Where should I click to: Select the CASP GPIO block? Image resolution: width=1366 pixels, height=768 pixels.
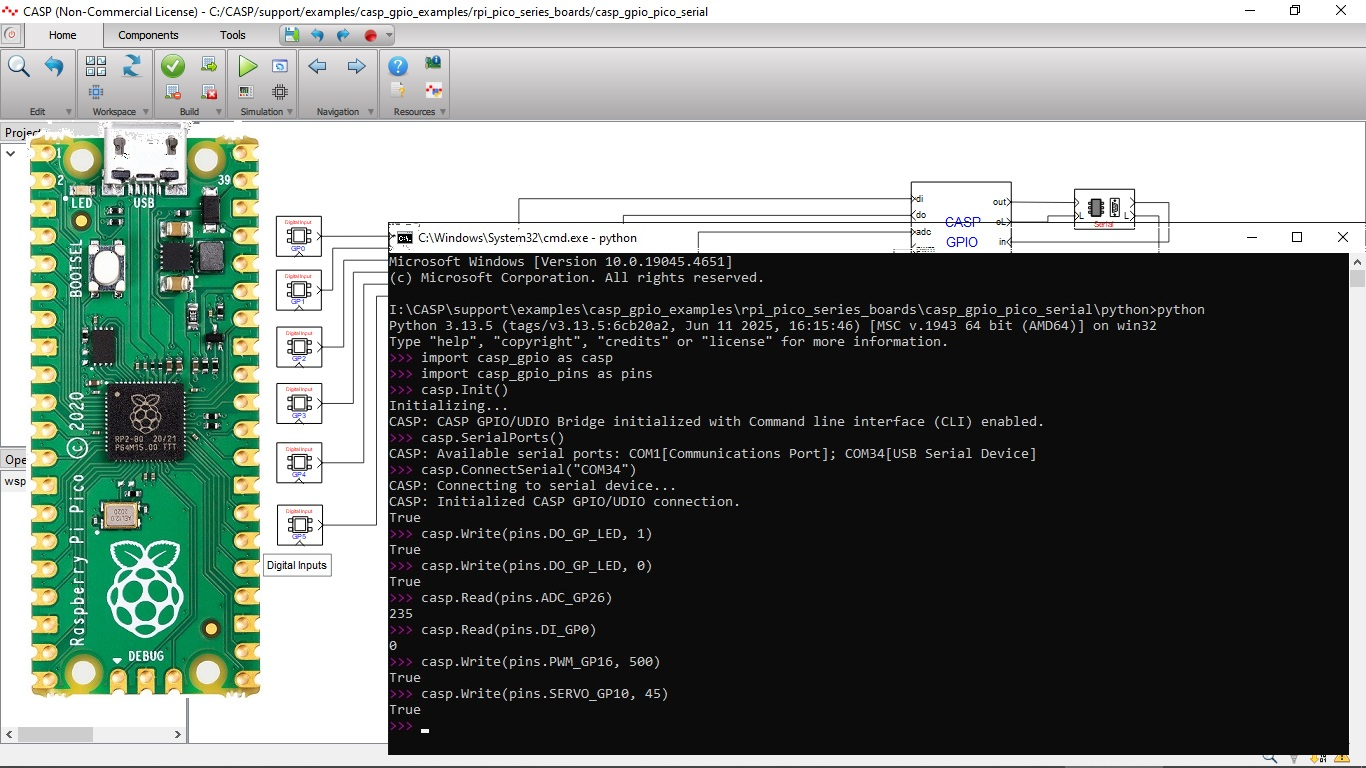tap(961, 217)
